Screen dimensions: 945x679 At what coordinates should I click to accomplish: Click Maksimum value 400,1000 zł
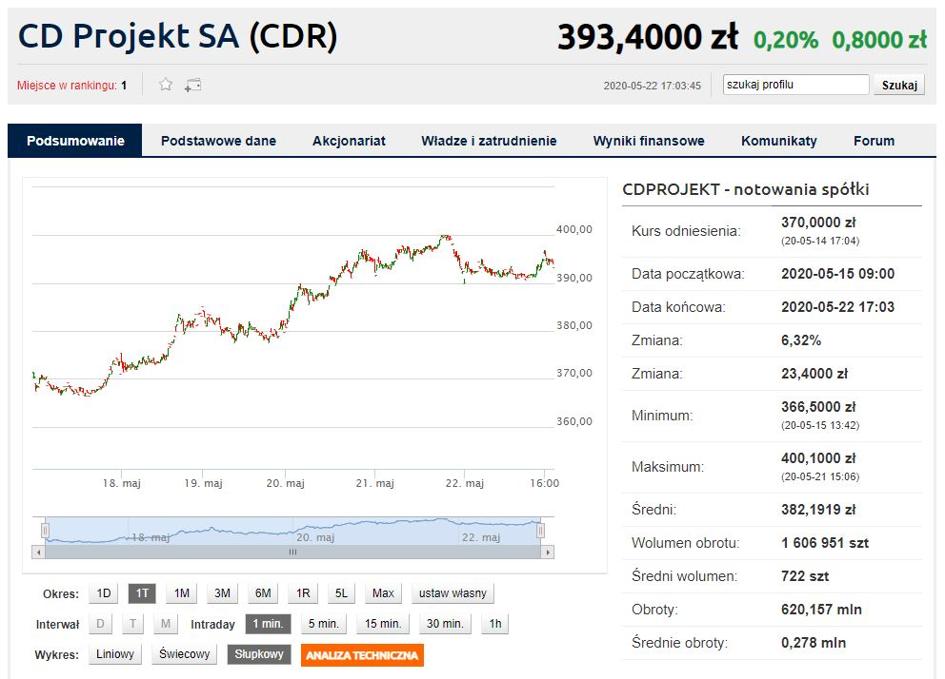tap(818, 458)
